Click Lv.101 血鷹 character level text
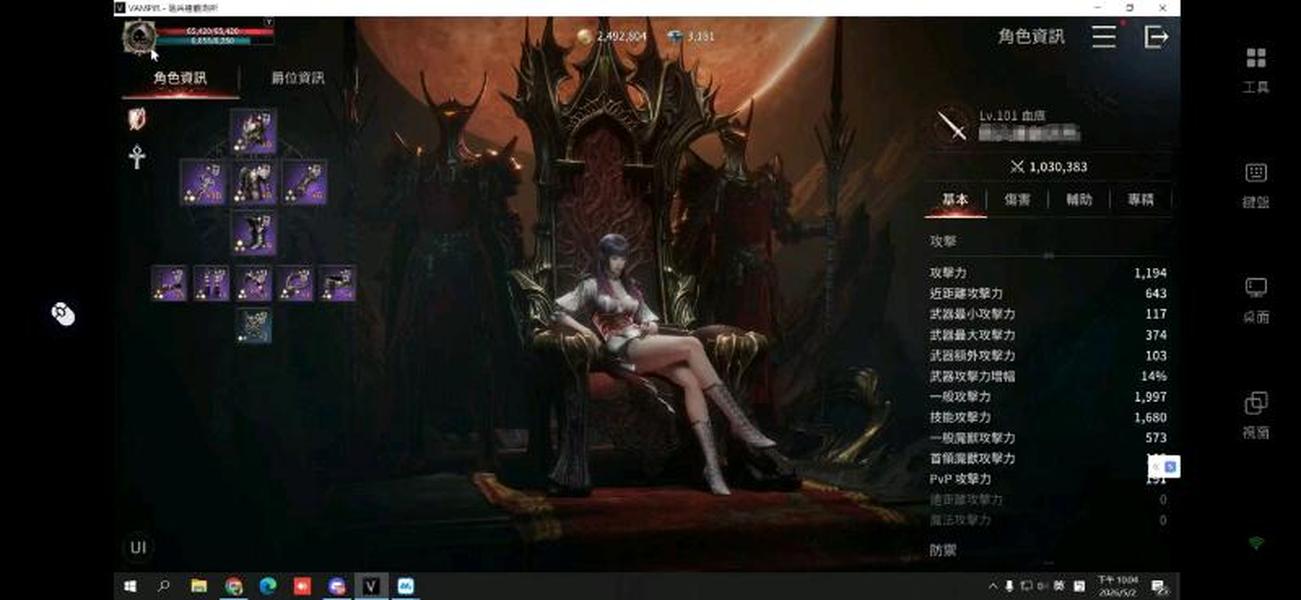 click(1014, 116)
